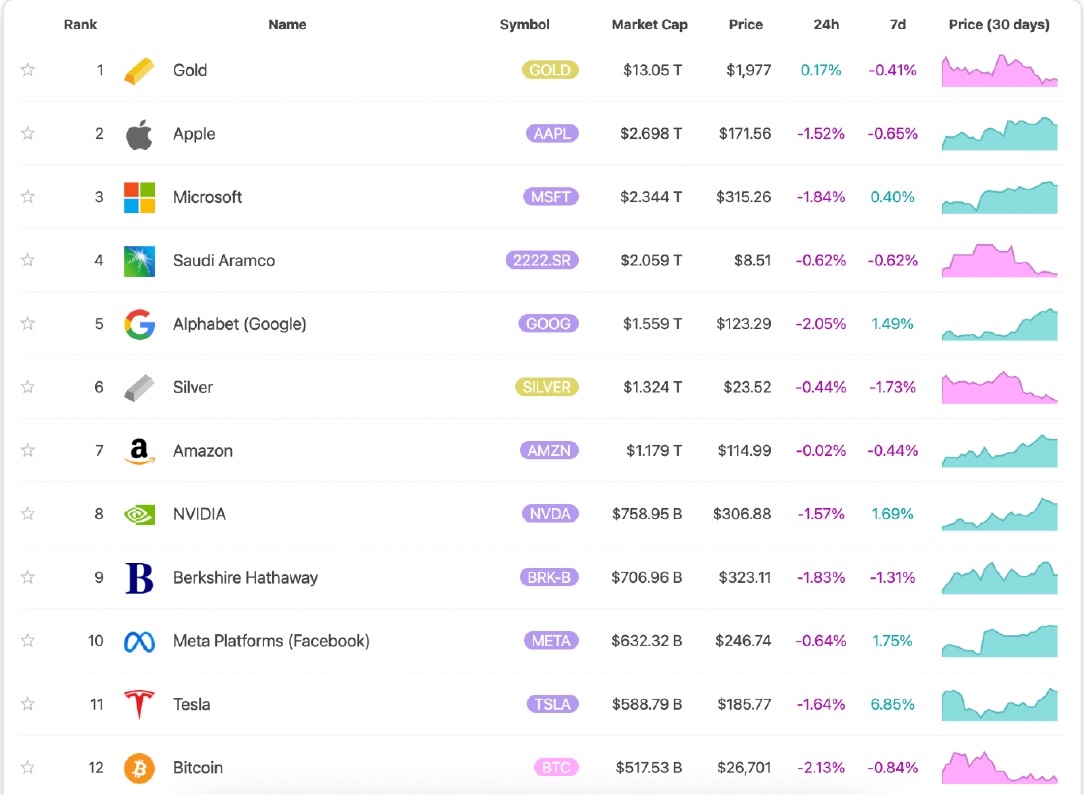This screenshot has width=1084, height=799.
Task: Click the Gold bar icon
Action: coord(139,71)
